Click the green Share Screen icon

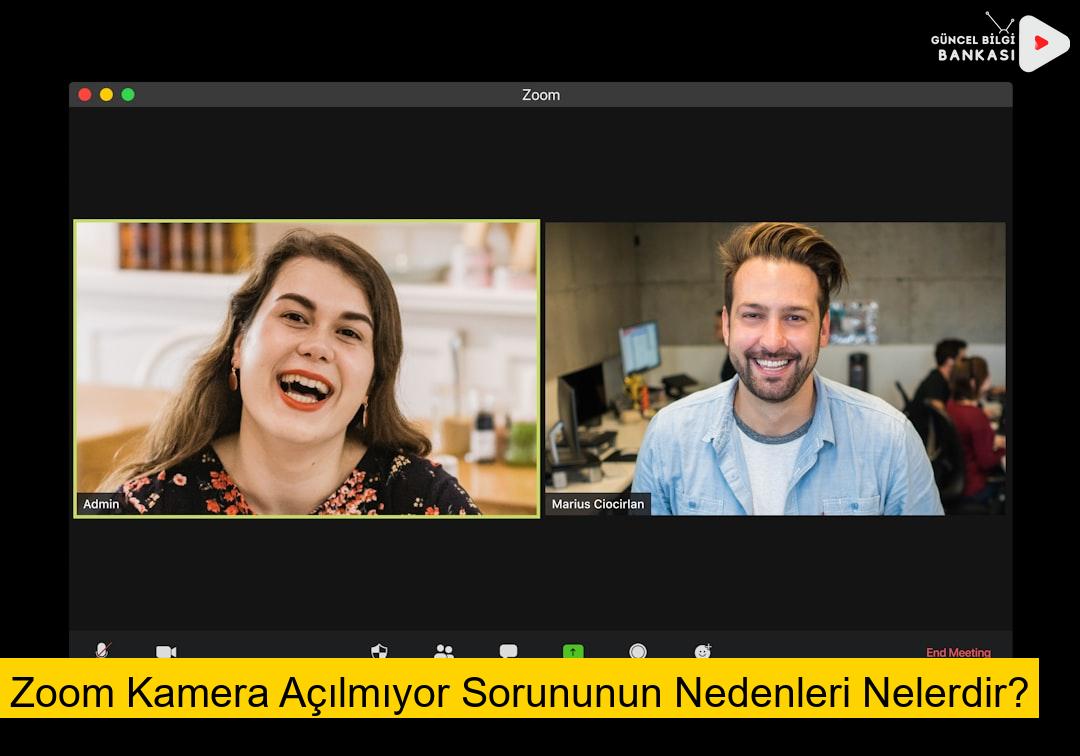[573, 651]
